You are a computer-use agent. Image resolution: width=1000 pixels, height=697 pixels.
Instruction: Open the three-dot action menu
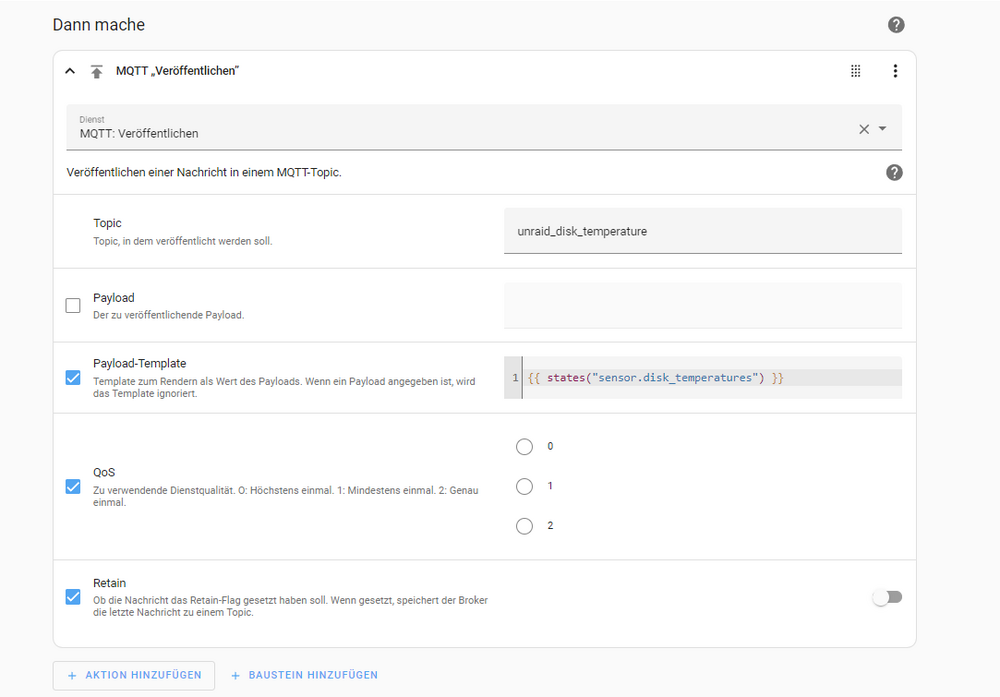(895, 71)
